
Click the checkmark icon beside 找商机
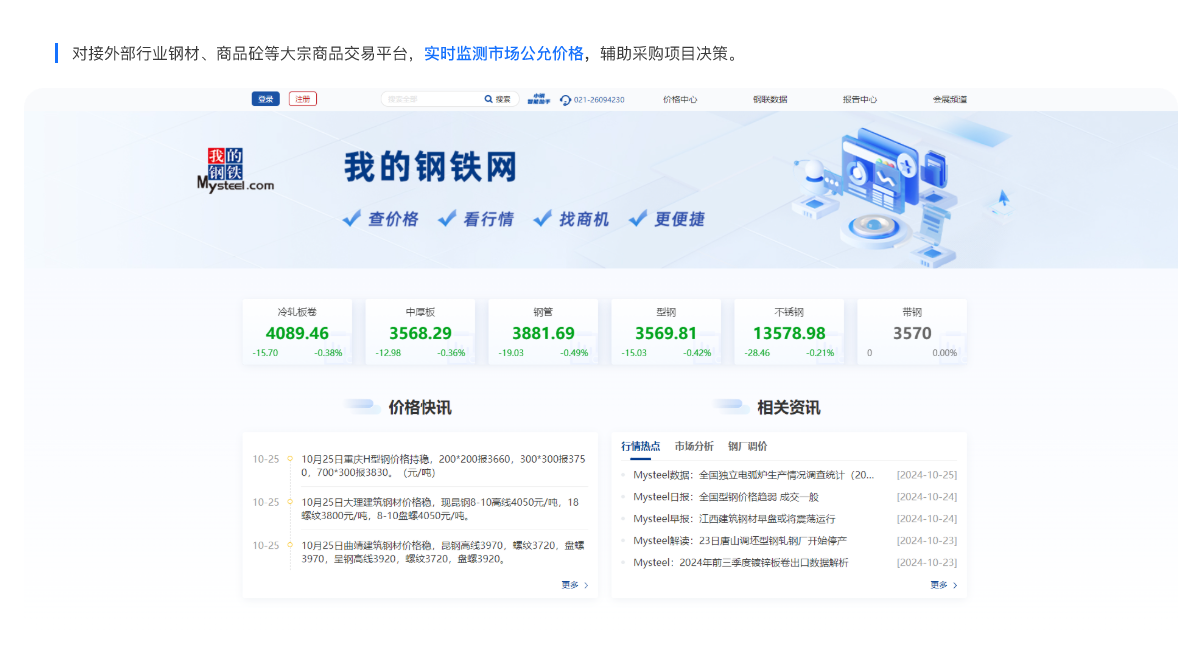pyautogui.click(x=542, y=218)
